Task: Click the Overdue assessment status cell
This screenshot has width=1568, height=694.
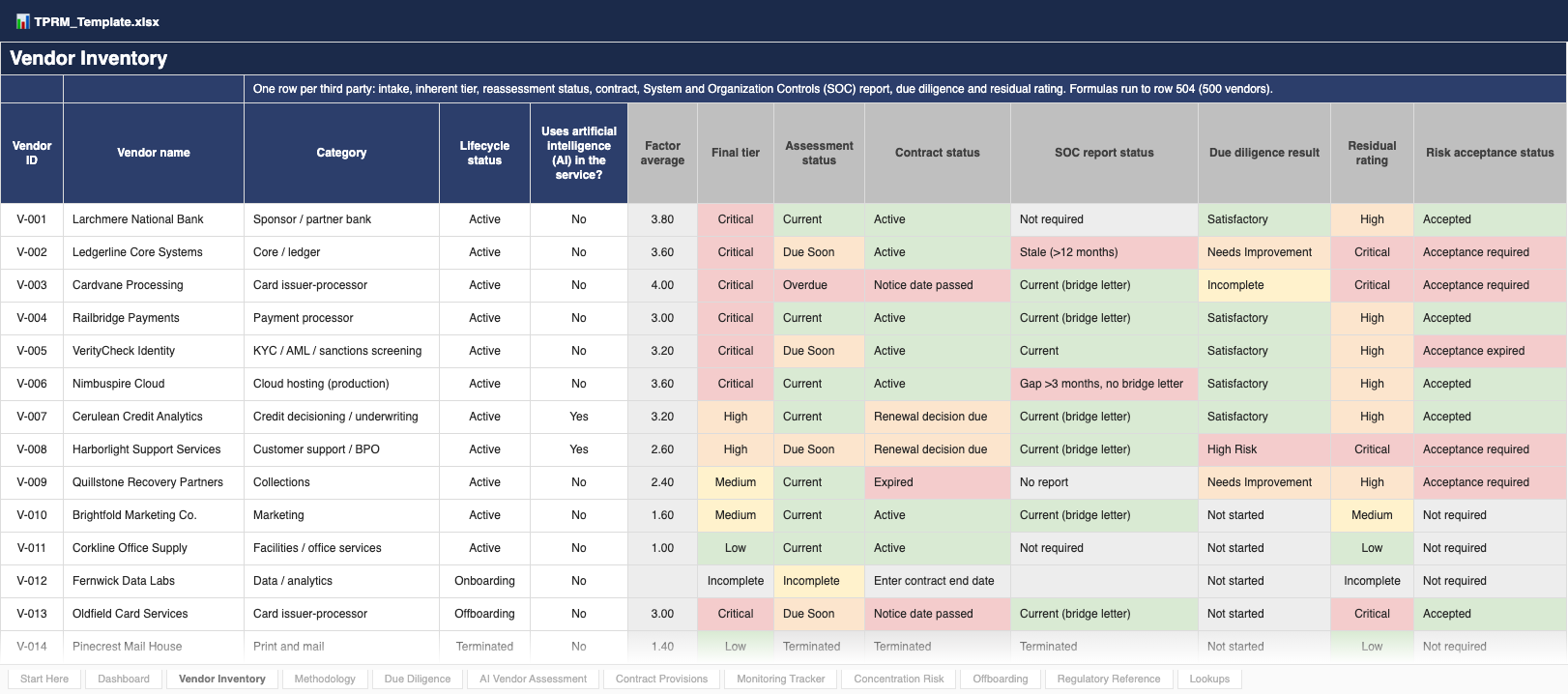Action: 819,285
